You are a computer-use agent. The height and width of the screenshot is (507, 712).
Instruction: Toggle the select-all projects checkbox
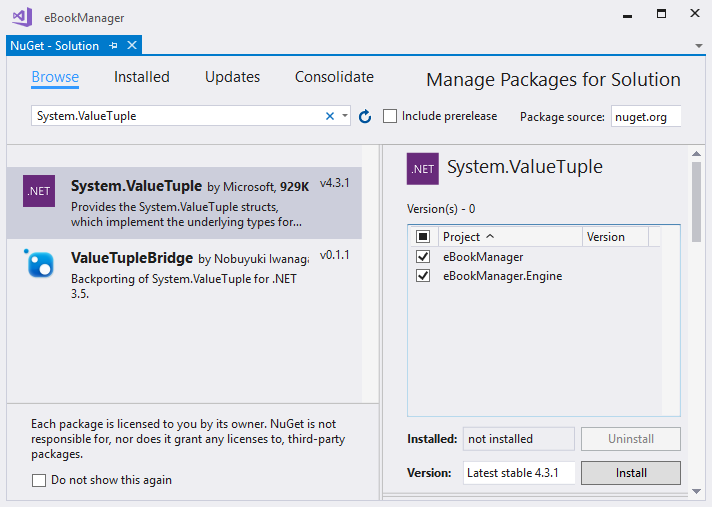(x=423, y=236)
